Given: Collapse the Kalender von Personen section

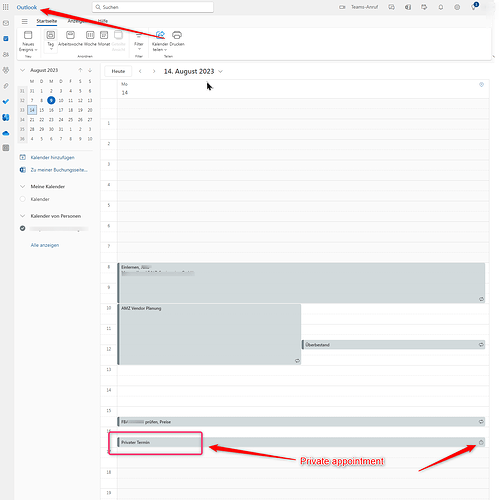Looking at the screenshot, I should [x=23, y=216].
